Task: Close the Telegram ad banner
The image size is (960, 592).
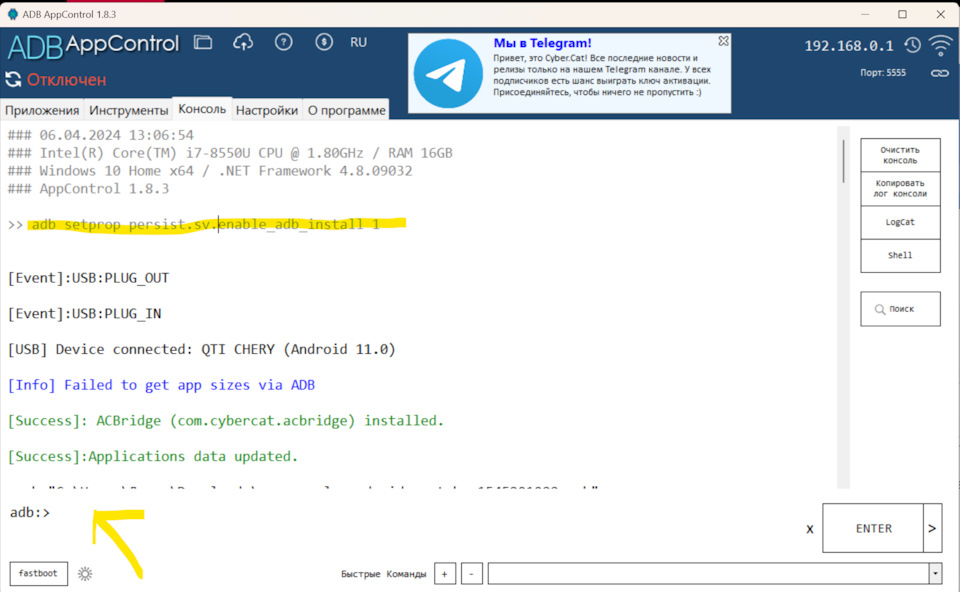Action: click(x=723, y=41)
